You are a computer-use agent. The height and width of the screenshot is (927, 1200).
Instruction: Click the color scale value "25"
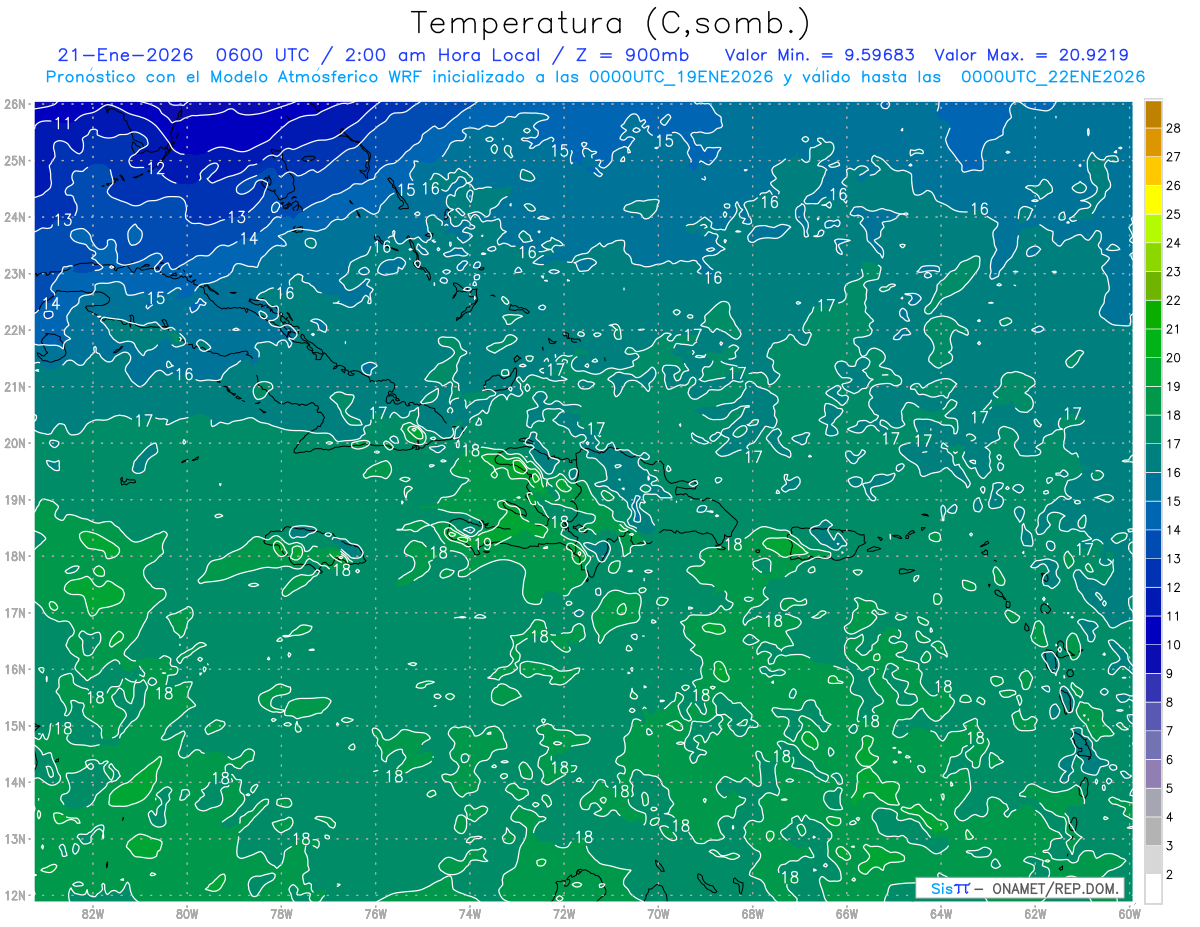coord(1173,214)
